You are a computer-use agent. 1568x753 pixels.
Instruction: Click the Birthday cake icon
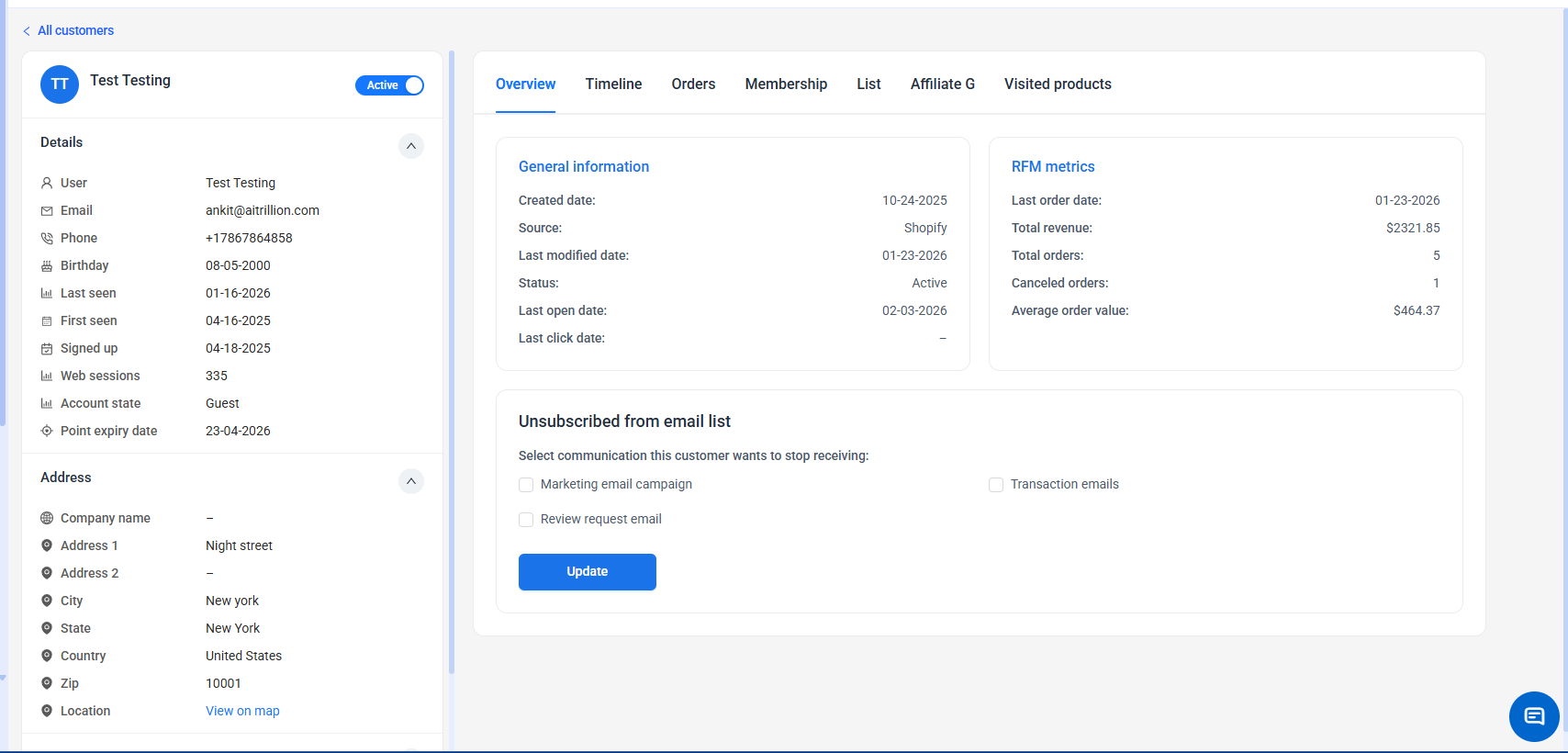coord(47,266)
